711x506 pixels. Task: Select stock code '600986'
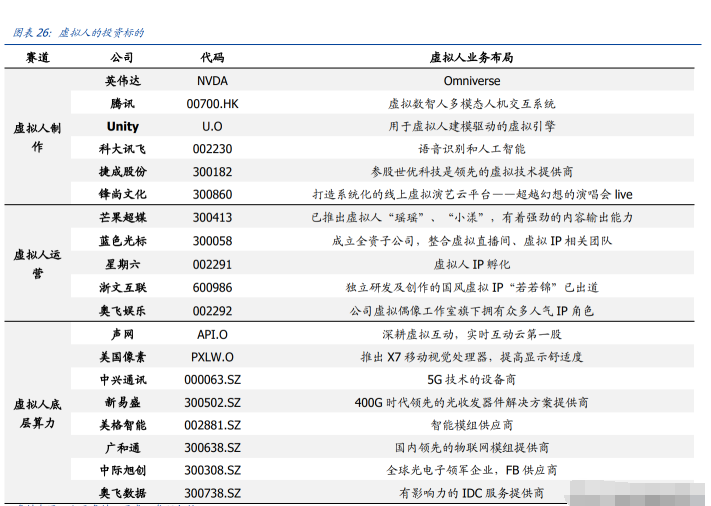coord(212,287)
